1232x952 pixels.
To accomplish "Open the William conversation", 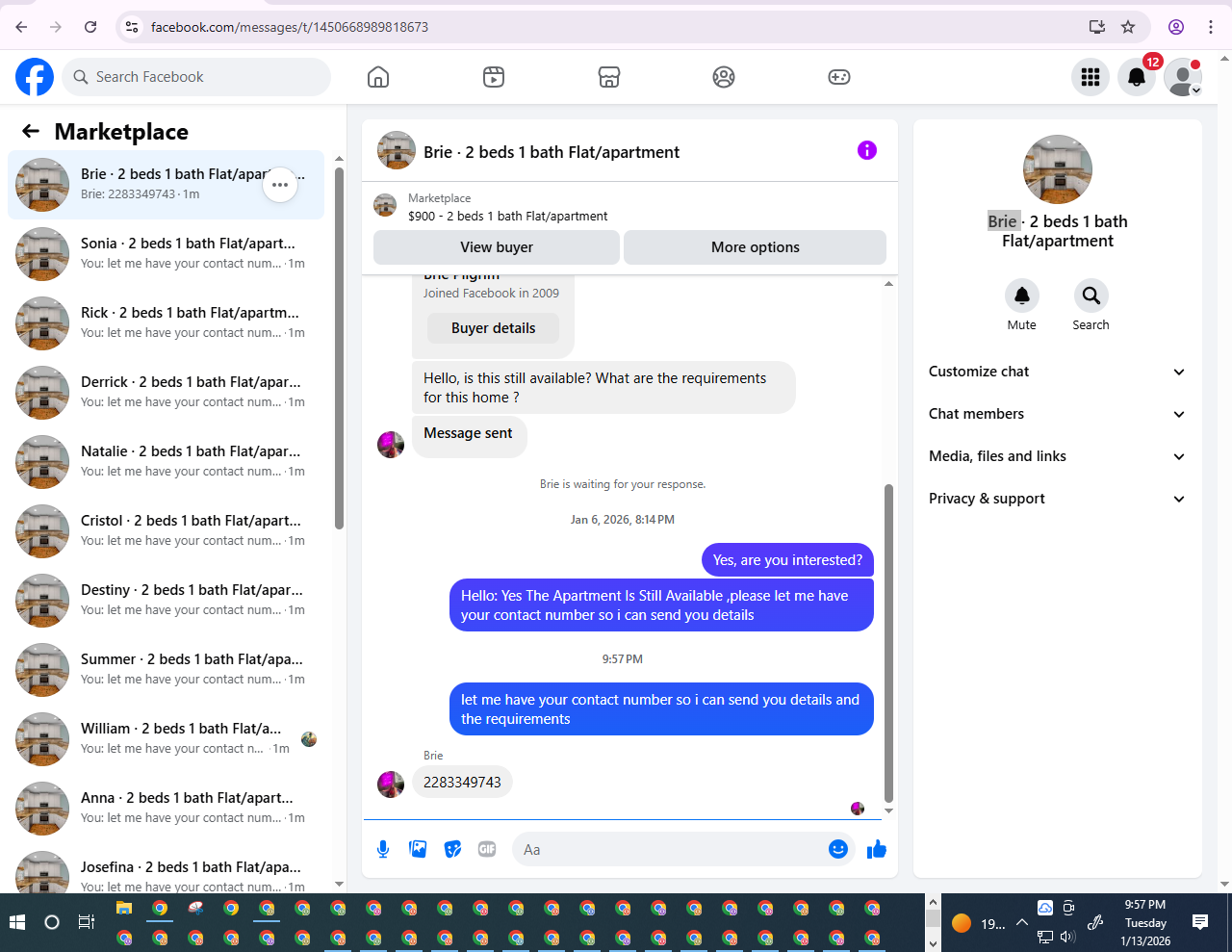I will tap(166, 739).
